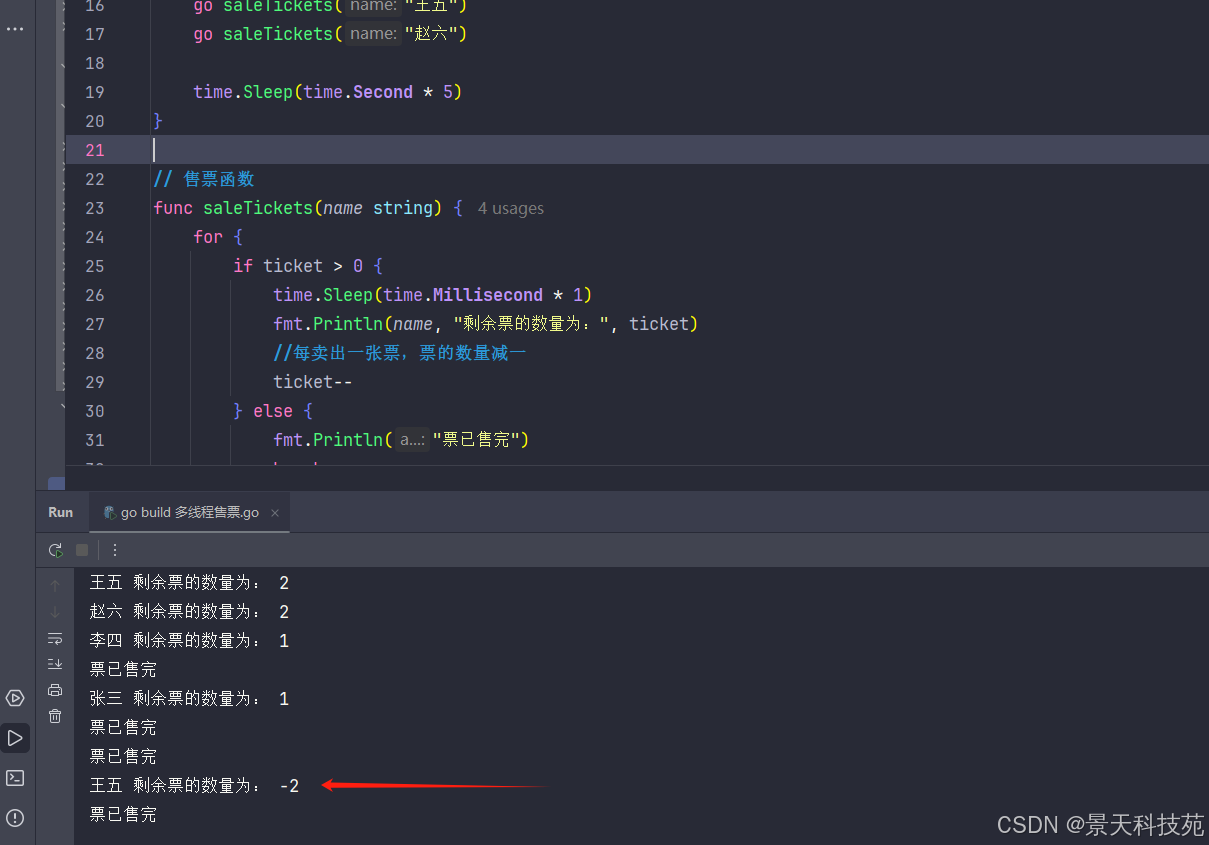This screenshot has height=845, width=1209.
Task: Toggle the Run tool window sidebar button
Action: [15, 738]
